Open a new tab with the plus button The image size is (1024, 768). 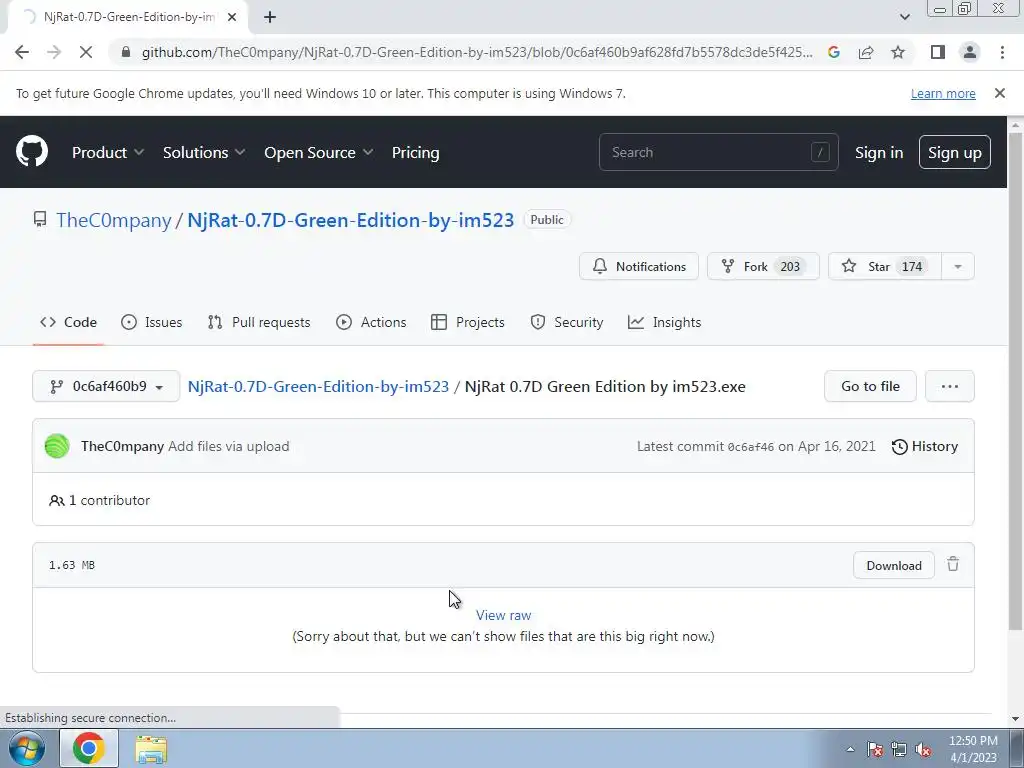[x=270, y=17]
